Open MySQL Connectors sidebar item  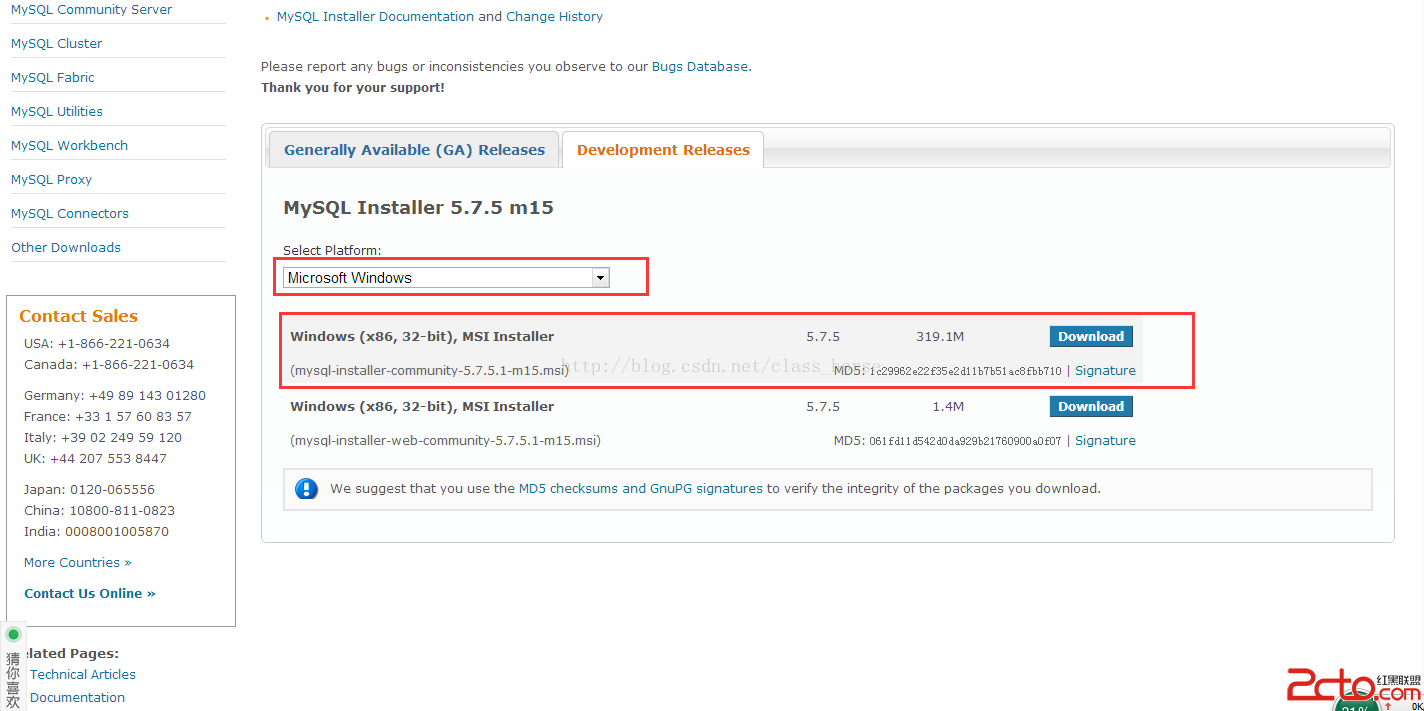tap(70, 214)
